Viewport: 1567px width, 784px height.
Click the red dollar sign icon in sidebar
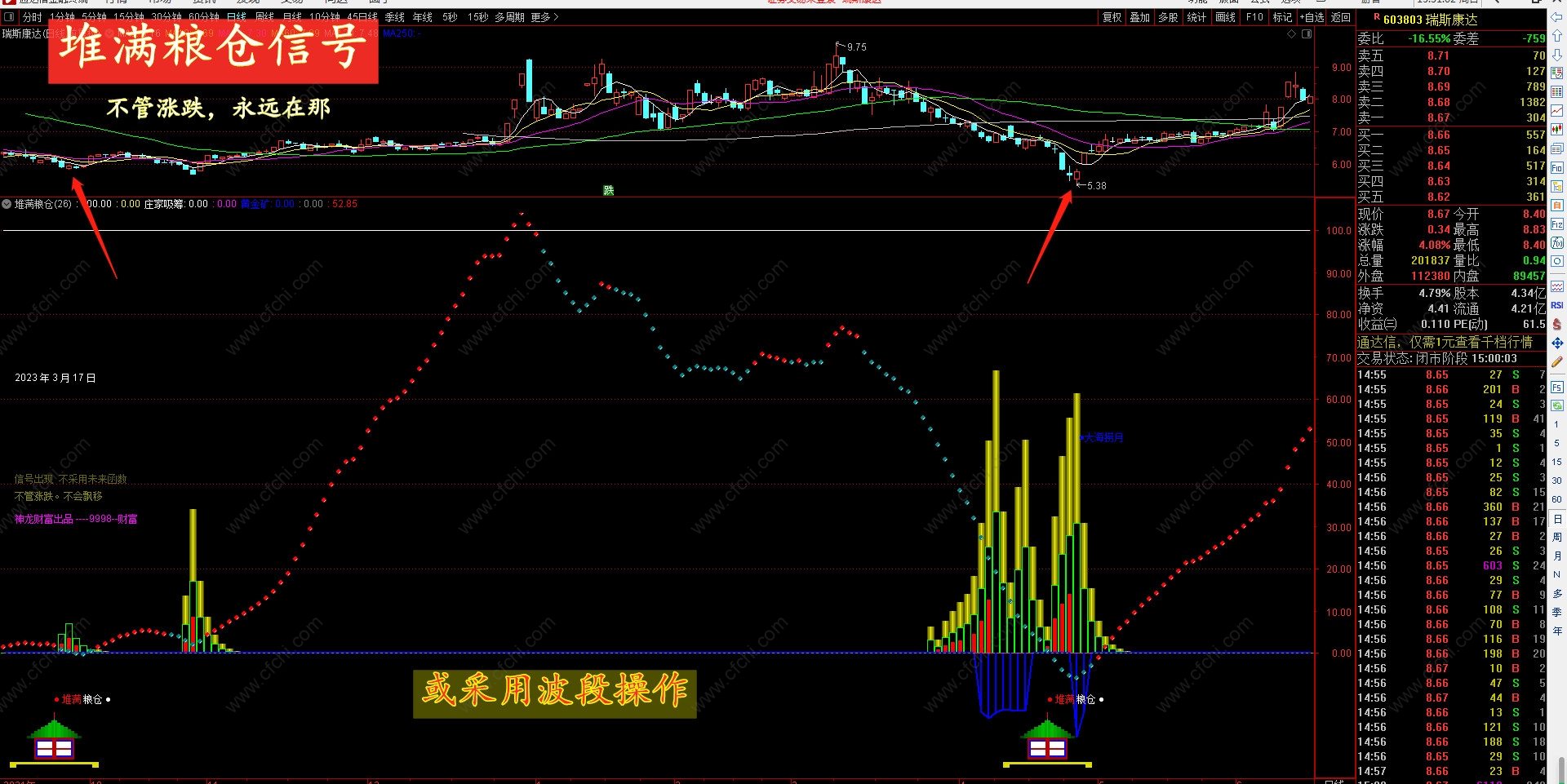1557,326
